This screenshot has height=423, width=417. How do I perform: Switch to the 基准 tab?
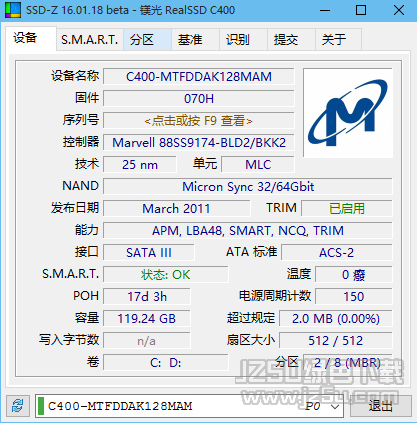tap(195, 40)
